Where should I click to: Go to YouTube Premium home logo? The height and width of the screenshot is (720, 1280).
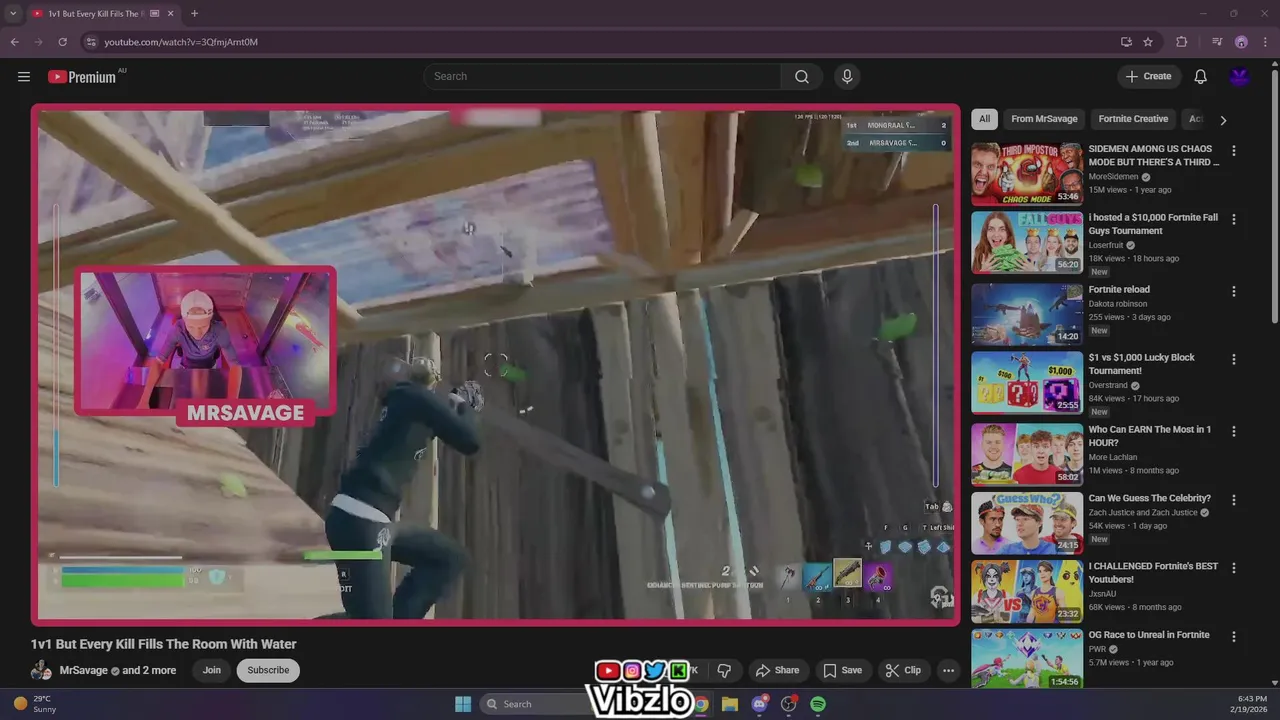[82, 77]
